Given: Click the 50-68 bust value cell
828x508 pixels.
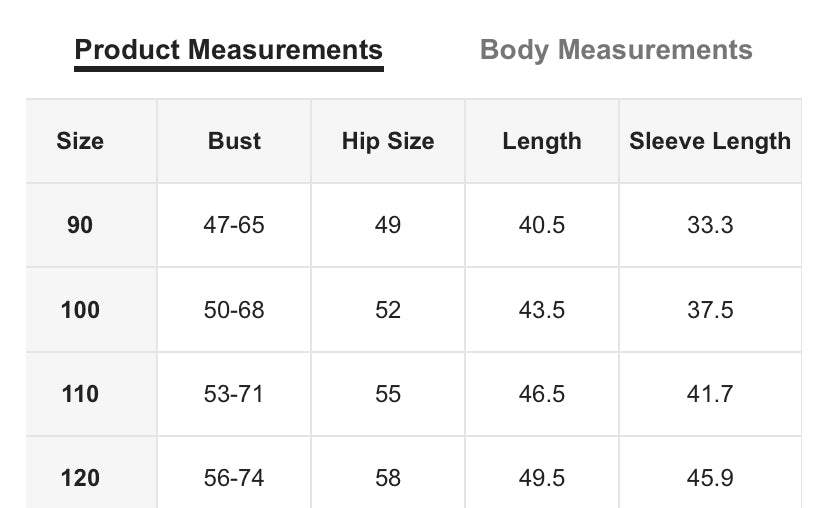Looking at the screenshot, I should [x=234, y=309].
